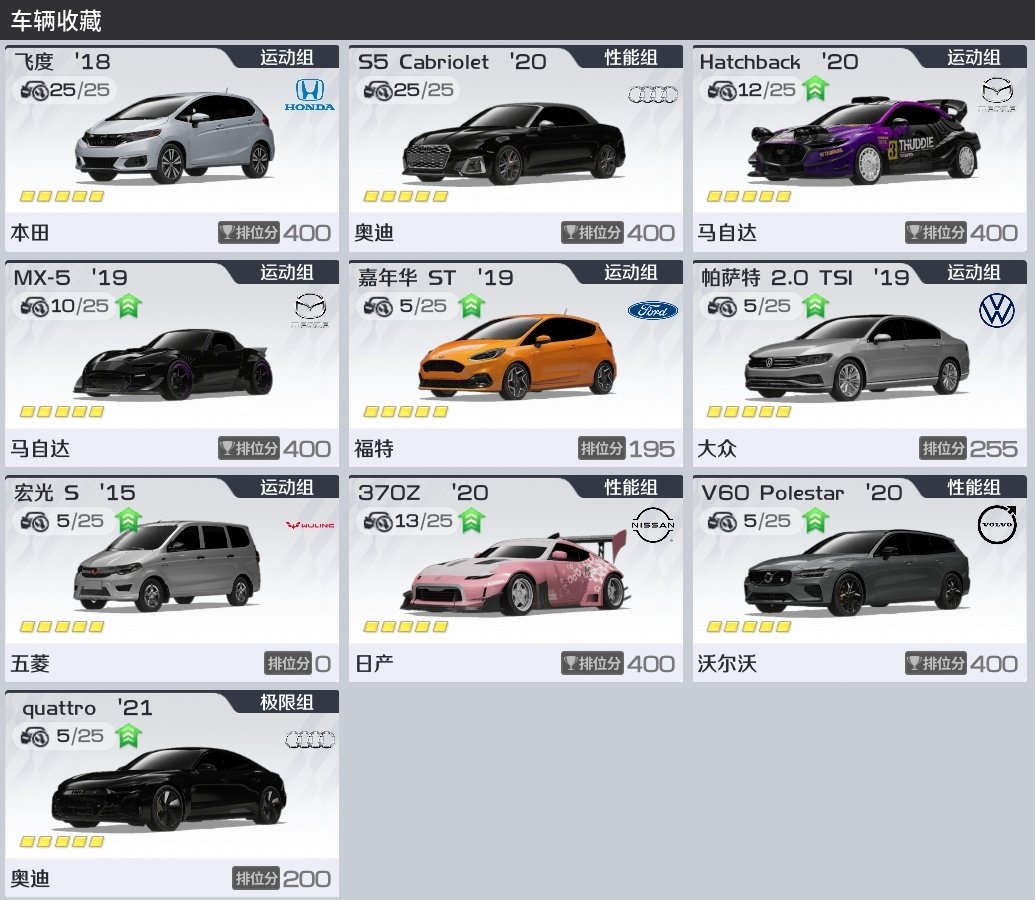Click the Ford logo on 嘉年华 ST card

[652, 310]
